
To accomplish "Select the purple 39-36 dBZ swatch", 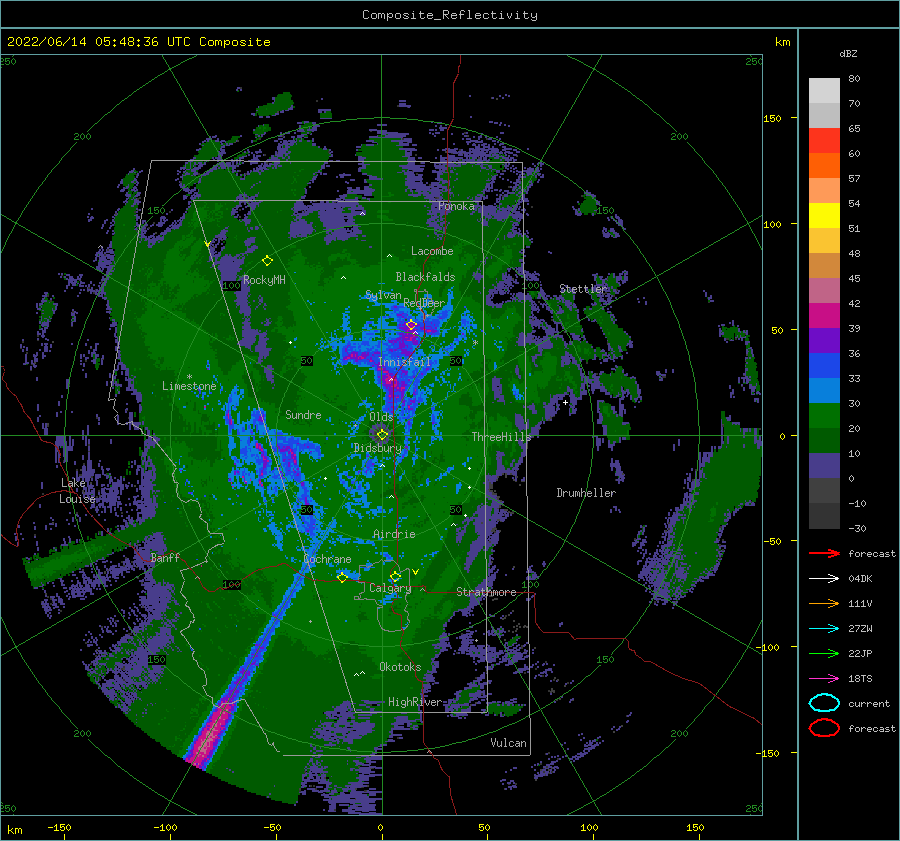I will click(824, 340).
